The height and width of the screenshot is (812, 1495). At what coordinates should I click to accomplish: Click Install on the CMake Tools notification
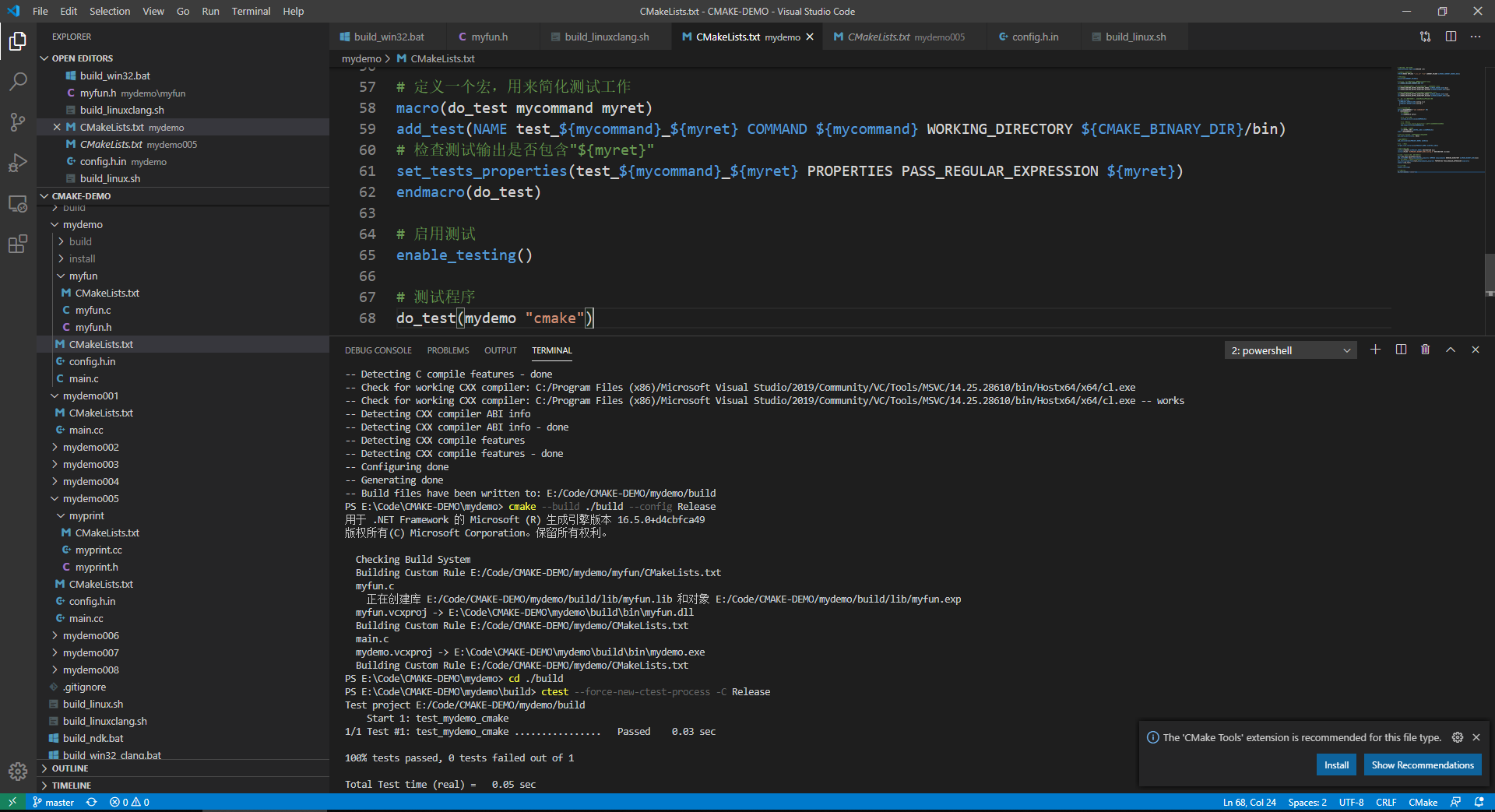point(1335,765)
